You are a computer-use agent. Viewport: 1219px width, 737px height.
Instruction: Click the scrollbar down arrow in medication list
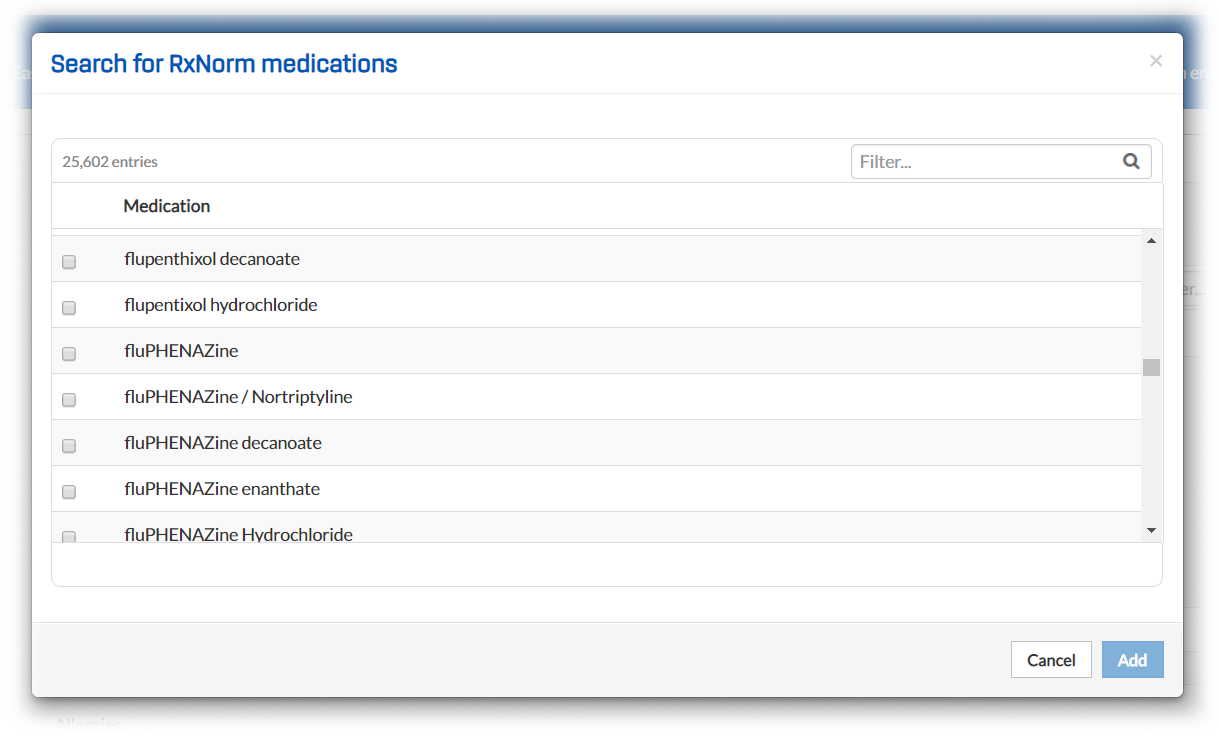1151,531
